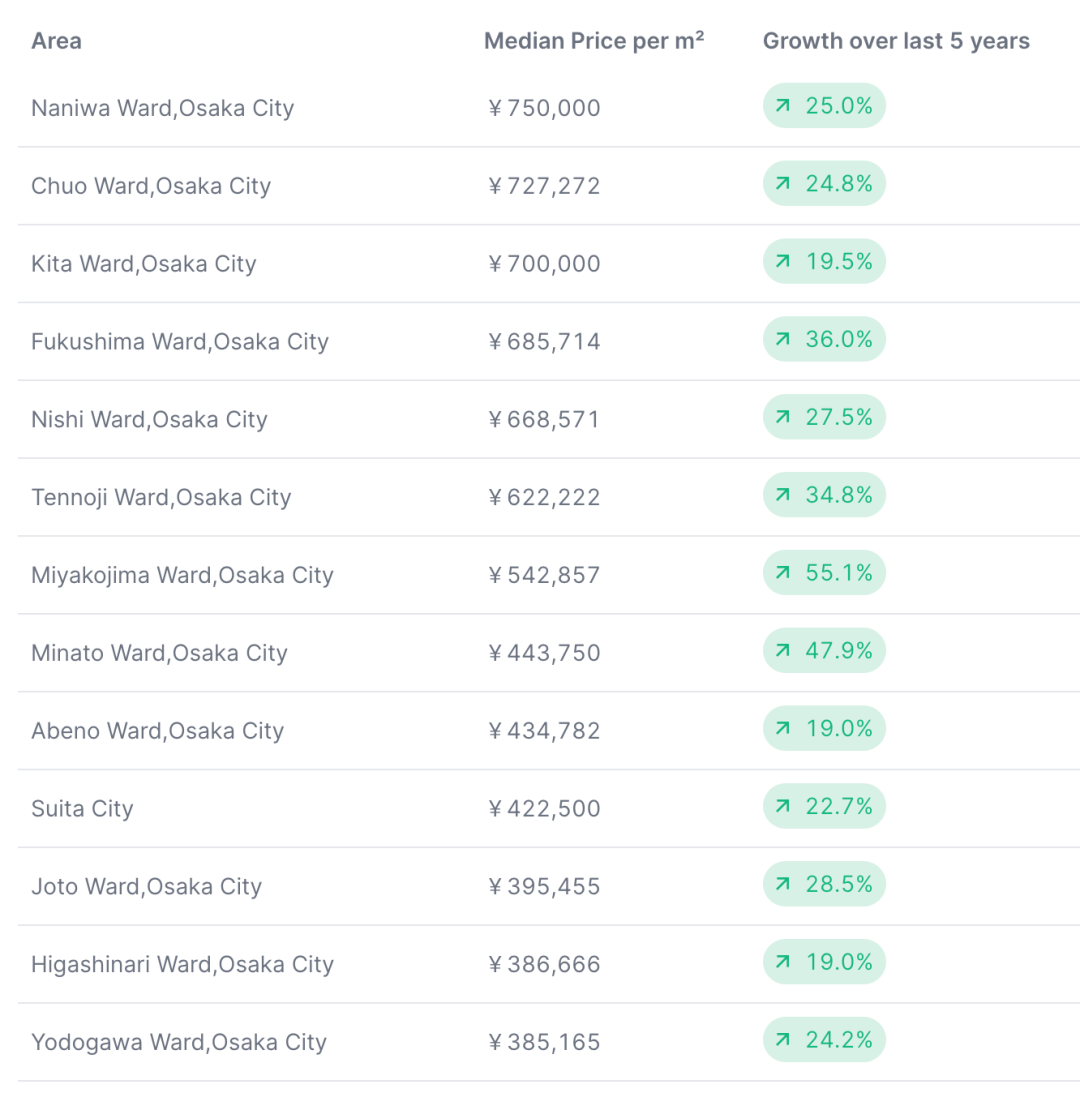Select the ¥685,714 median price cell
1080x1093 pixels.
544,342
